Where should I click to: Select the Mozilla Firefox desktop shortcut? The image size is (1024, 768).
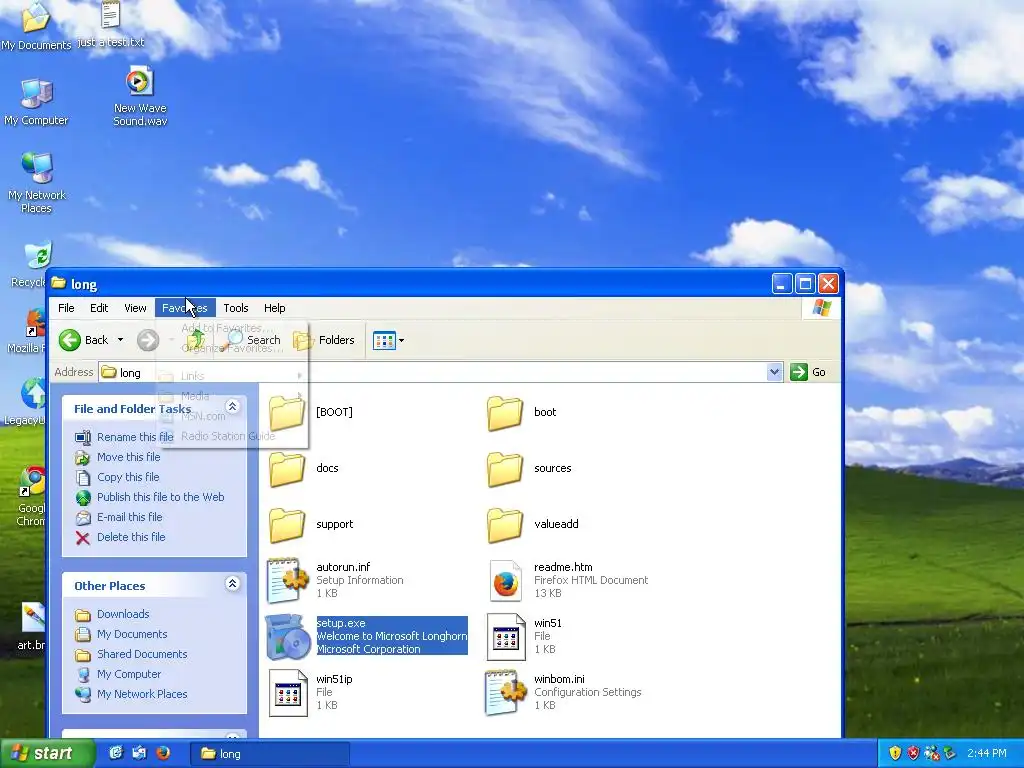pyautogui.click(x=27, y=330)
